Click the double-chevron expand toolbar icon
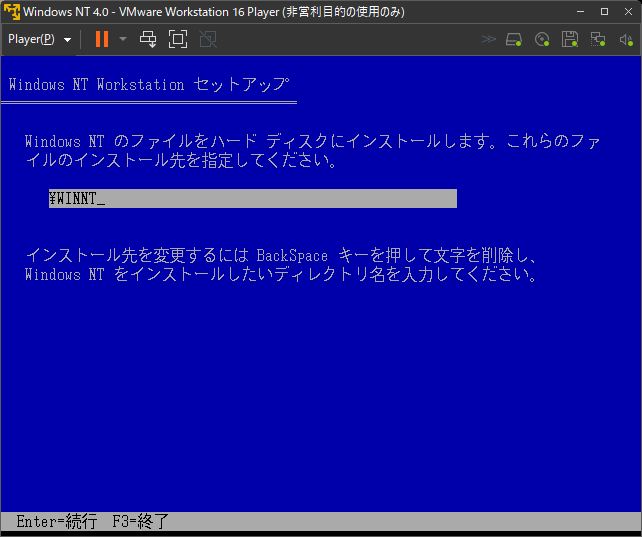 click(x=488, y=39)
